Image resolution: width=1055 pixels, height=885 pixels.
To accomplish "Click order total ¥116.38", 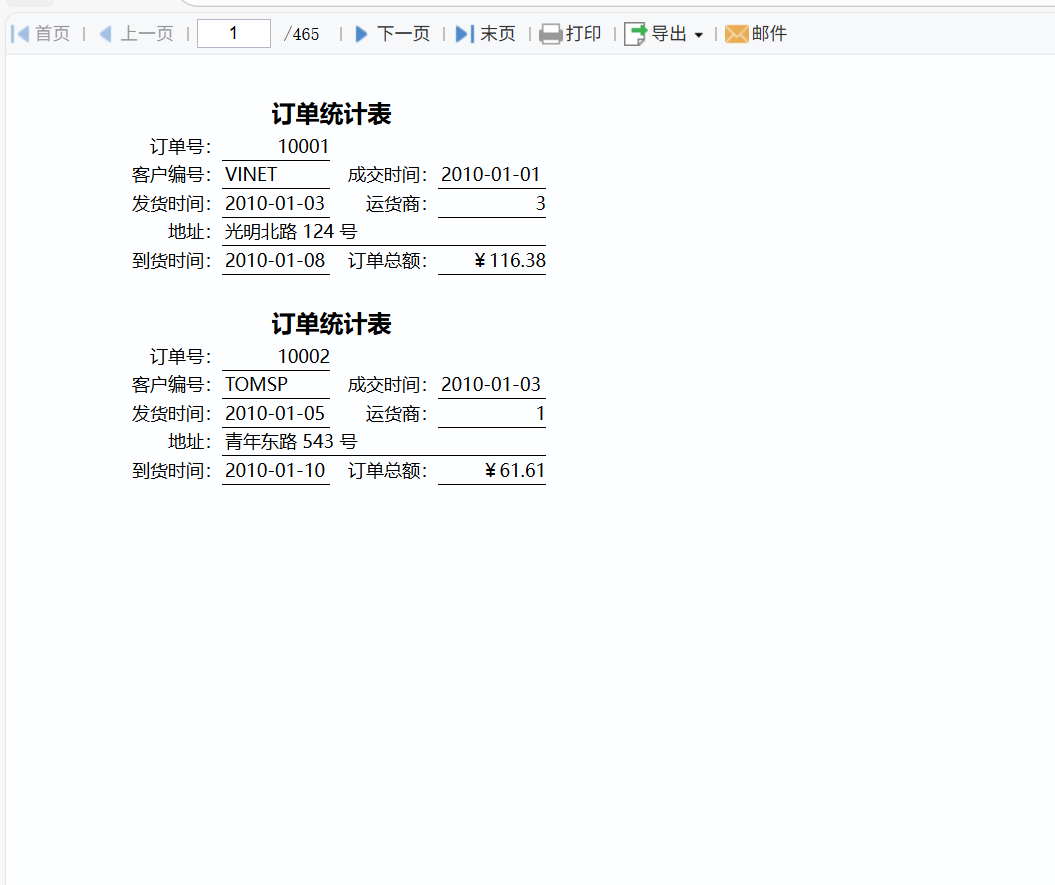I will (x=509, y=261).
